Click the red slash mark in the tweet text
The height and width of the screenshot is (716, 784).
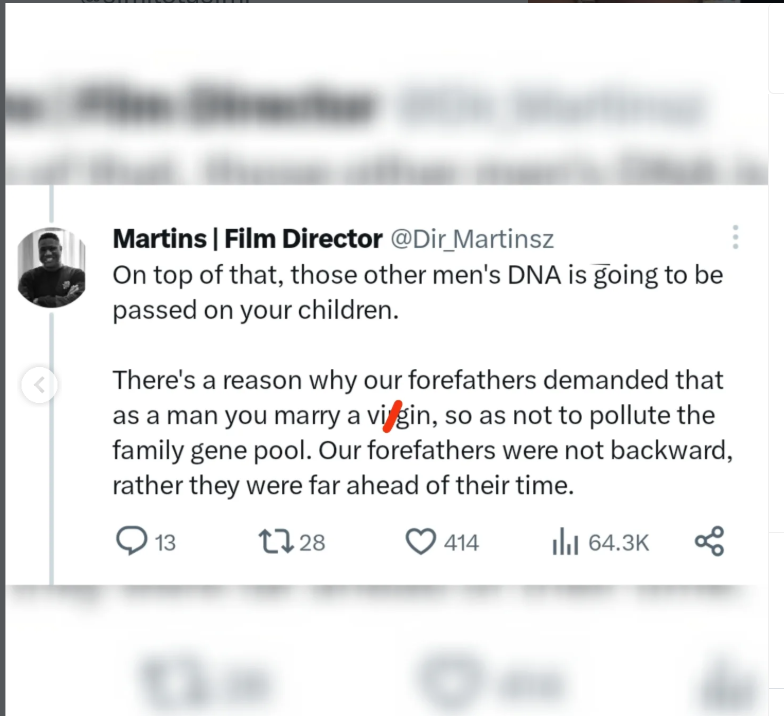tap(393, 413)
